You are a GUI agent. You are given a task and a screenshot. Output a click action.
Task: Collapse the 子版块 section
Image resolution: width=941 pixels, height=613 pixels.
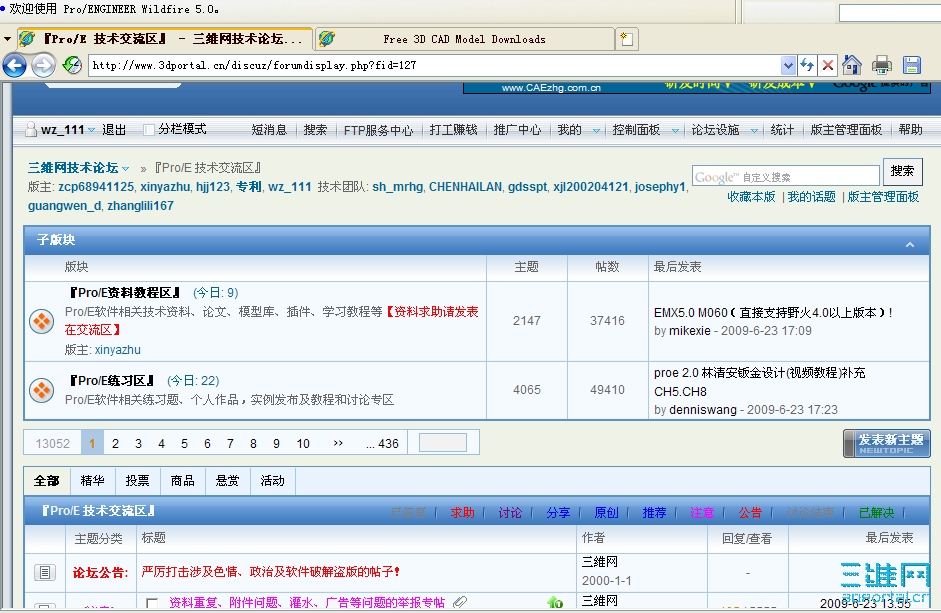point(910,244)
